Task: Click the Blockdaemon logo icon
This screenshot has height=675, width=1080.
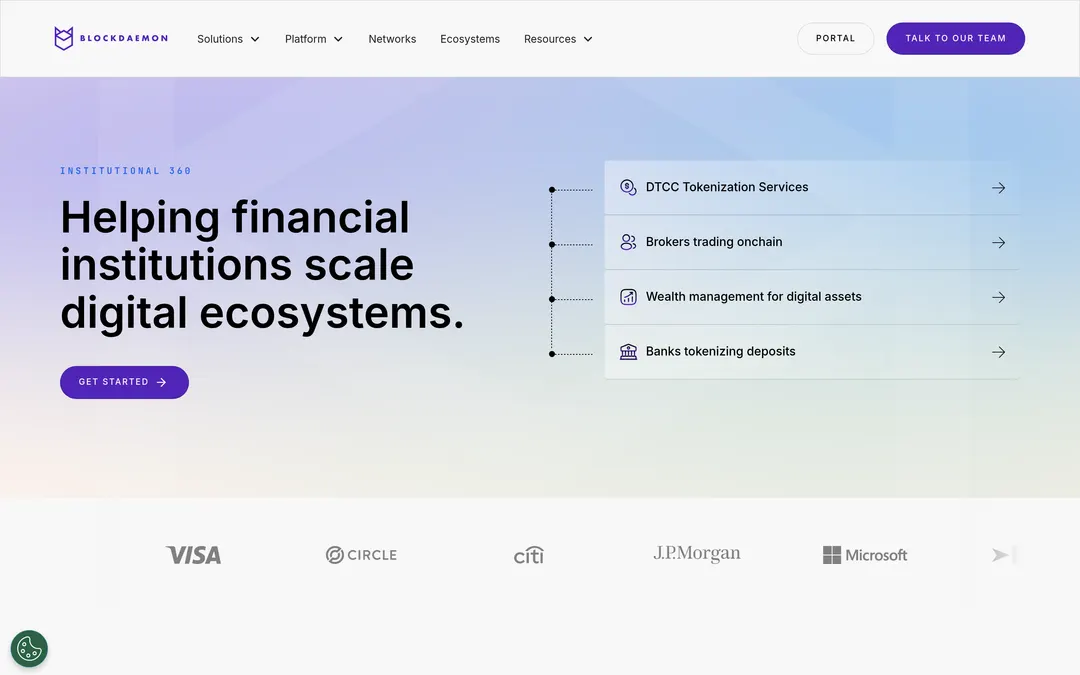Action: pos(63,39)
